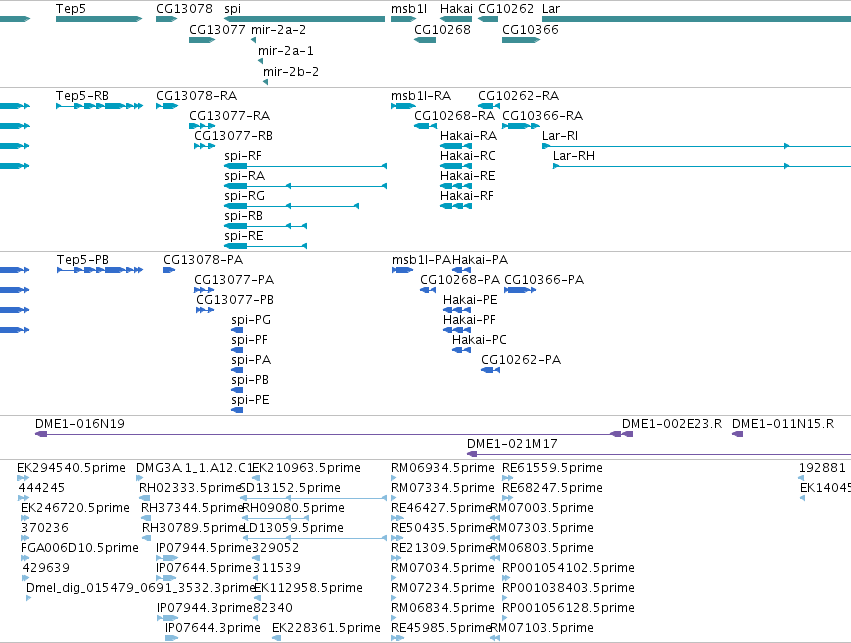
Task: Click the spi-RG transcript
Action: coord(291,206)
